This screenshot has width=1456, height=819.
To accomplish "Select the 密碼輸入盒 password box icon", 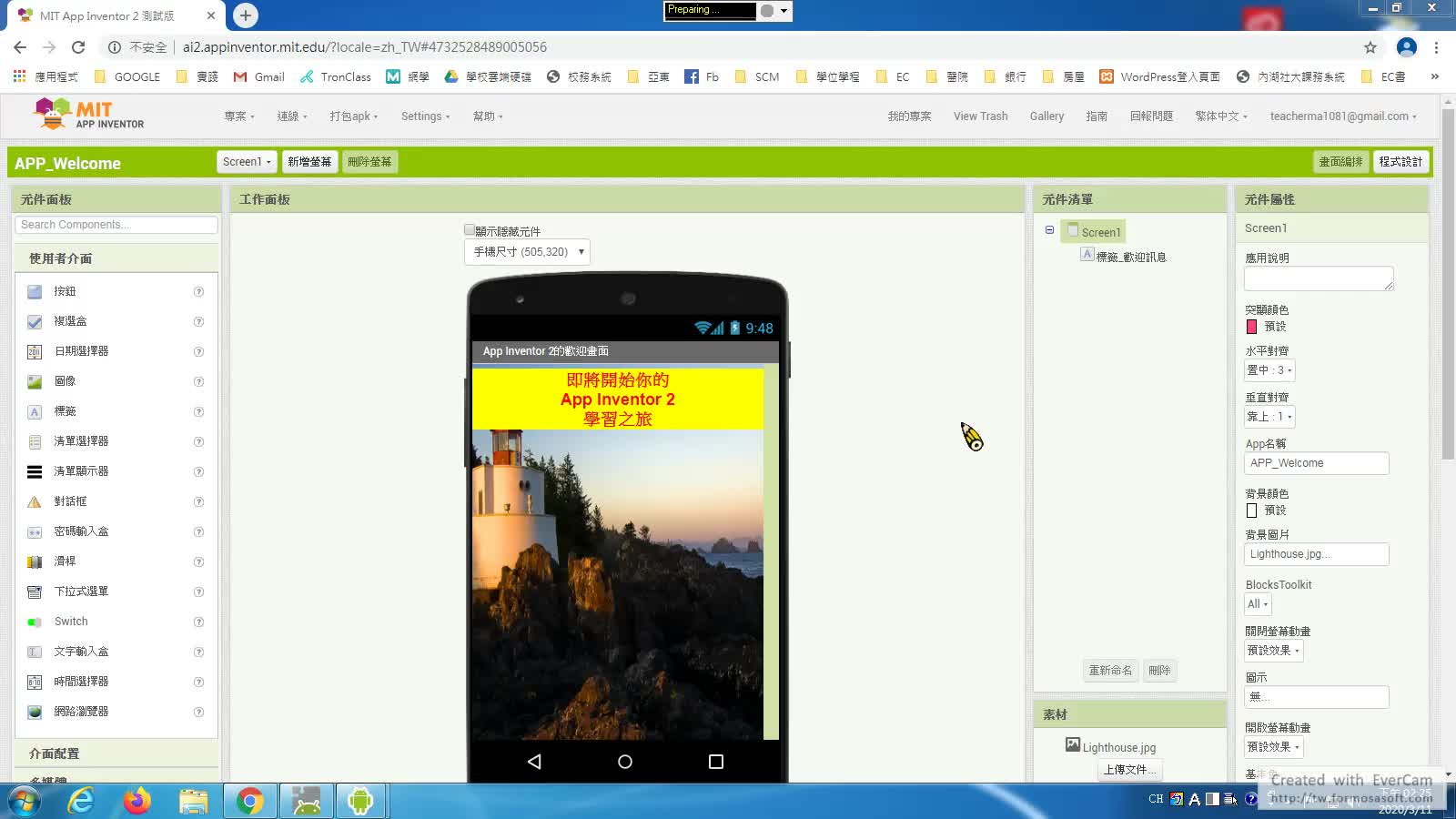I will (x=35, y=532).
